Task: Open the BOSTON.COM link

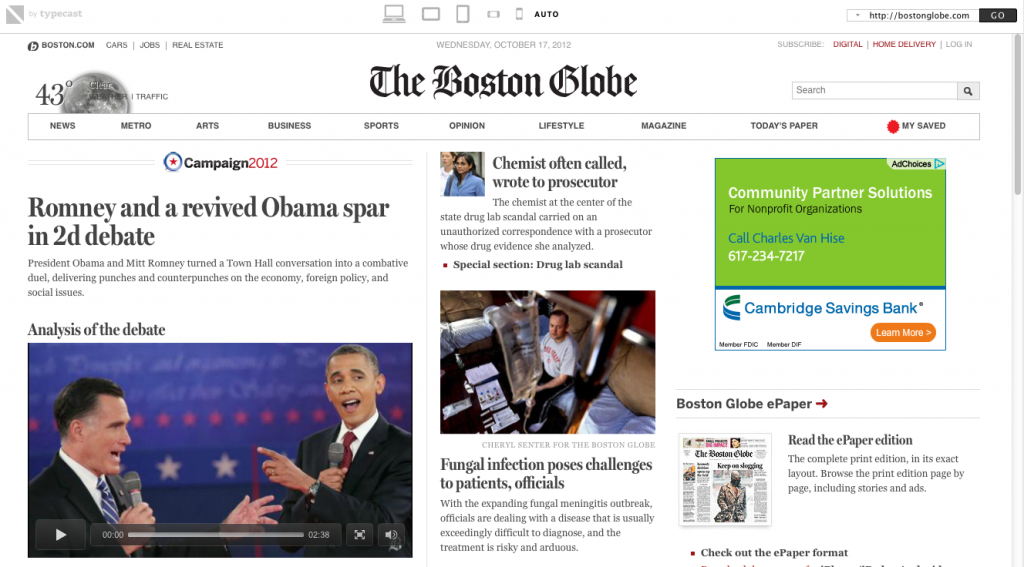Action: click(61, 45)
